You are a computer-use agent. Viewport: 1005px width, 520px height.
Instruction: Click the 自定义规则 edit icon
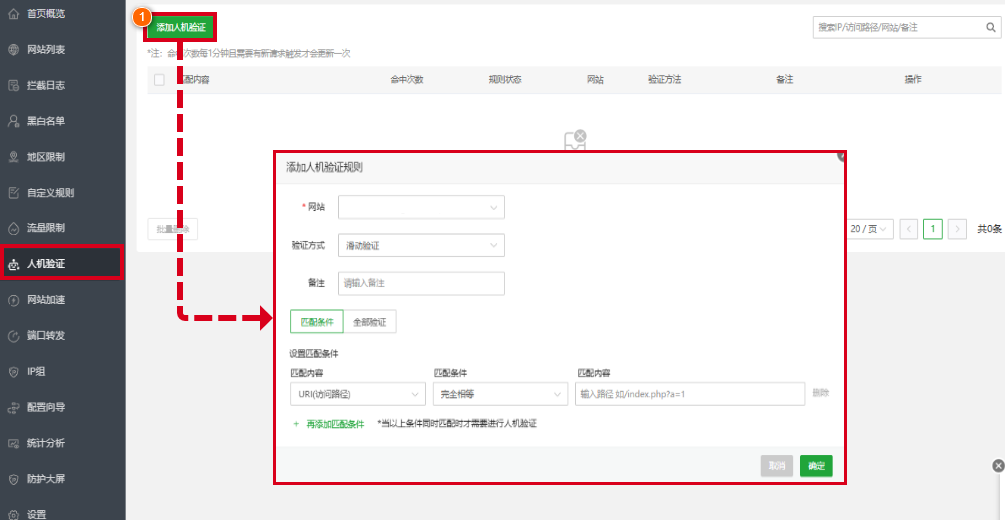14,192
